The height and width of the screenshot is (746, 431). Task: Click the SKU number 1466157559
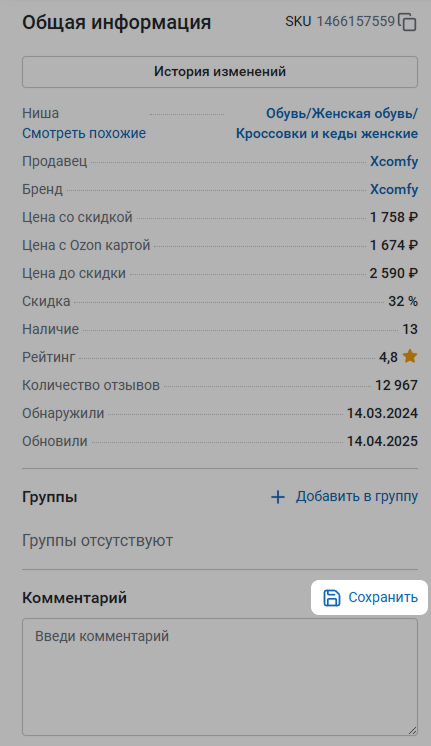356,21
